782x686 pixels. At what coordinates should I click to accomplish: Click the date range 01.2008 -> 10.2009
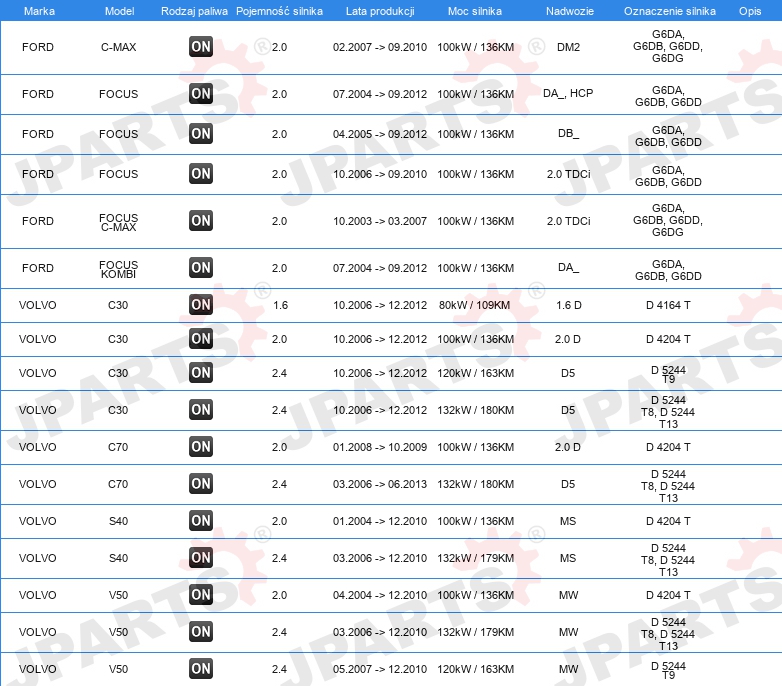click(x=380, y=447)
